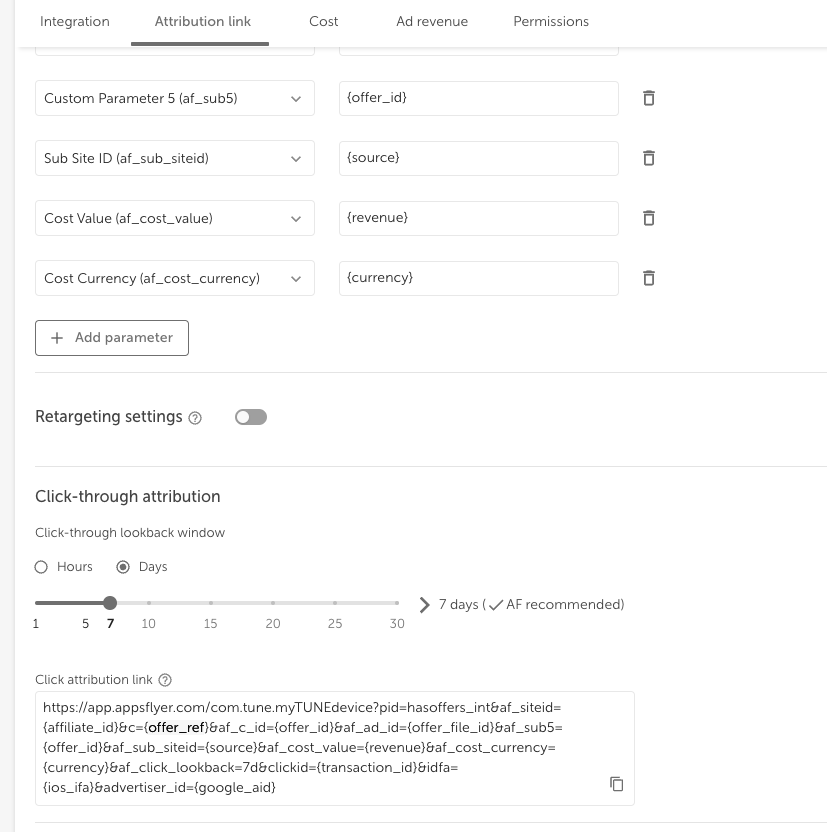This screenshot has height=832, width=827.
Task: Click the Add parameter button
Action: tap(112, 338)
